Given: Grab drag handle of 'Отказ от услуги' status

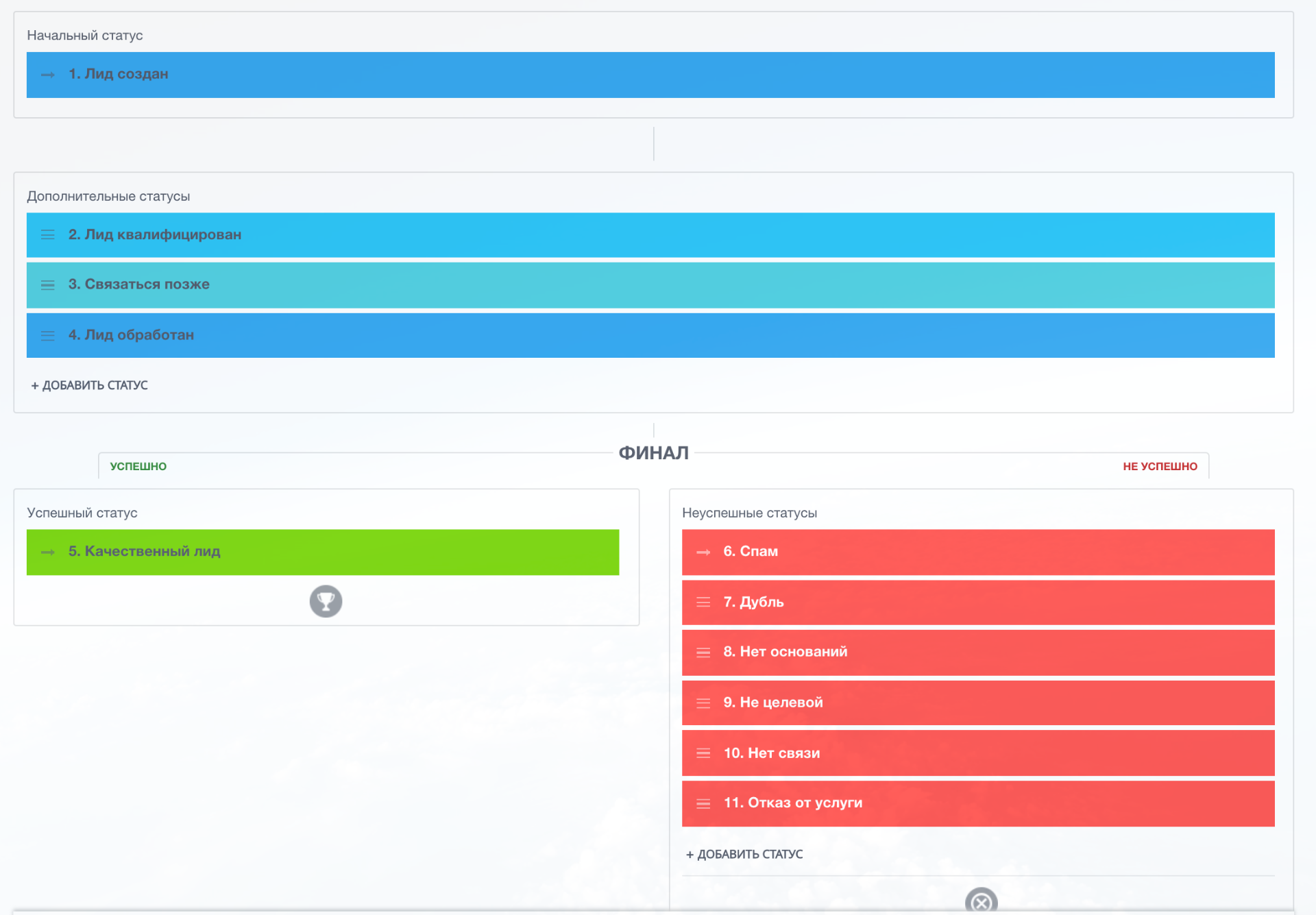Looking at the screenshot, I should pyautogui.click(x=703, y=804).
